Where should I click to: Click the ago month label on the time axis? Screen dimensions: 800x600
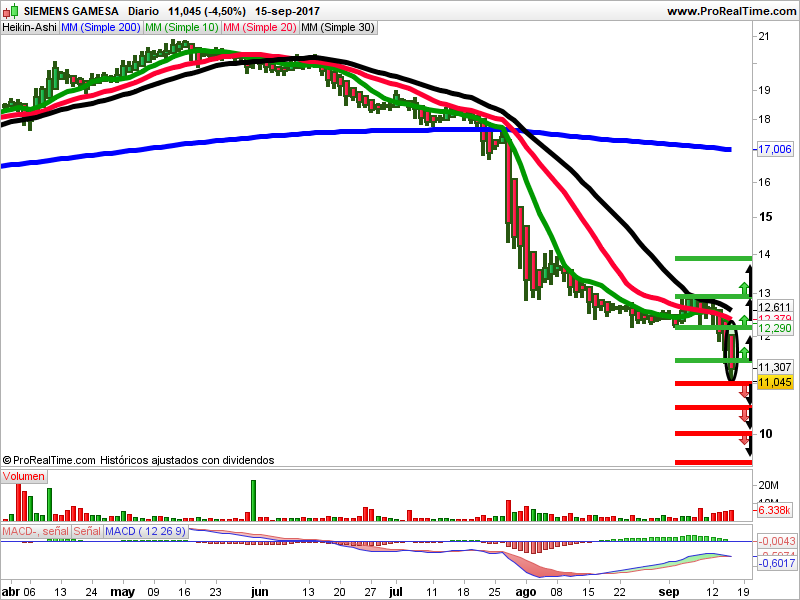click(526, 592)
